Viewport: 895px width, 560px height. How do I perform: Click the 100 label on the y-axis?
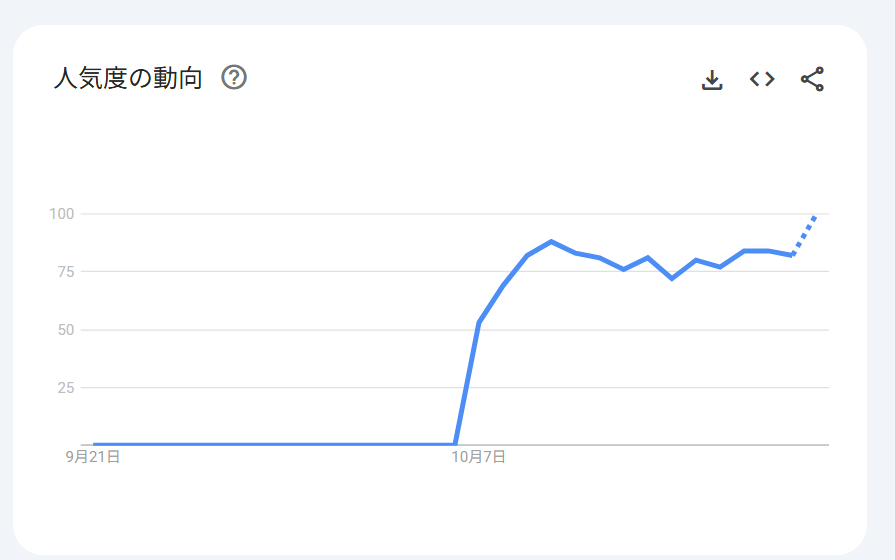tap(62, 214)
